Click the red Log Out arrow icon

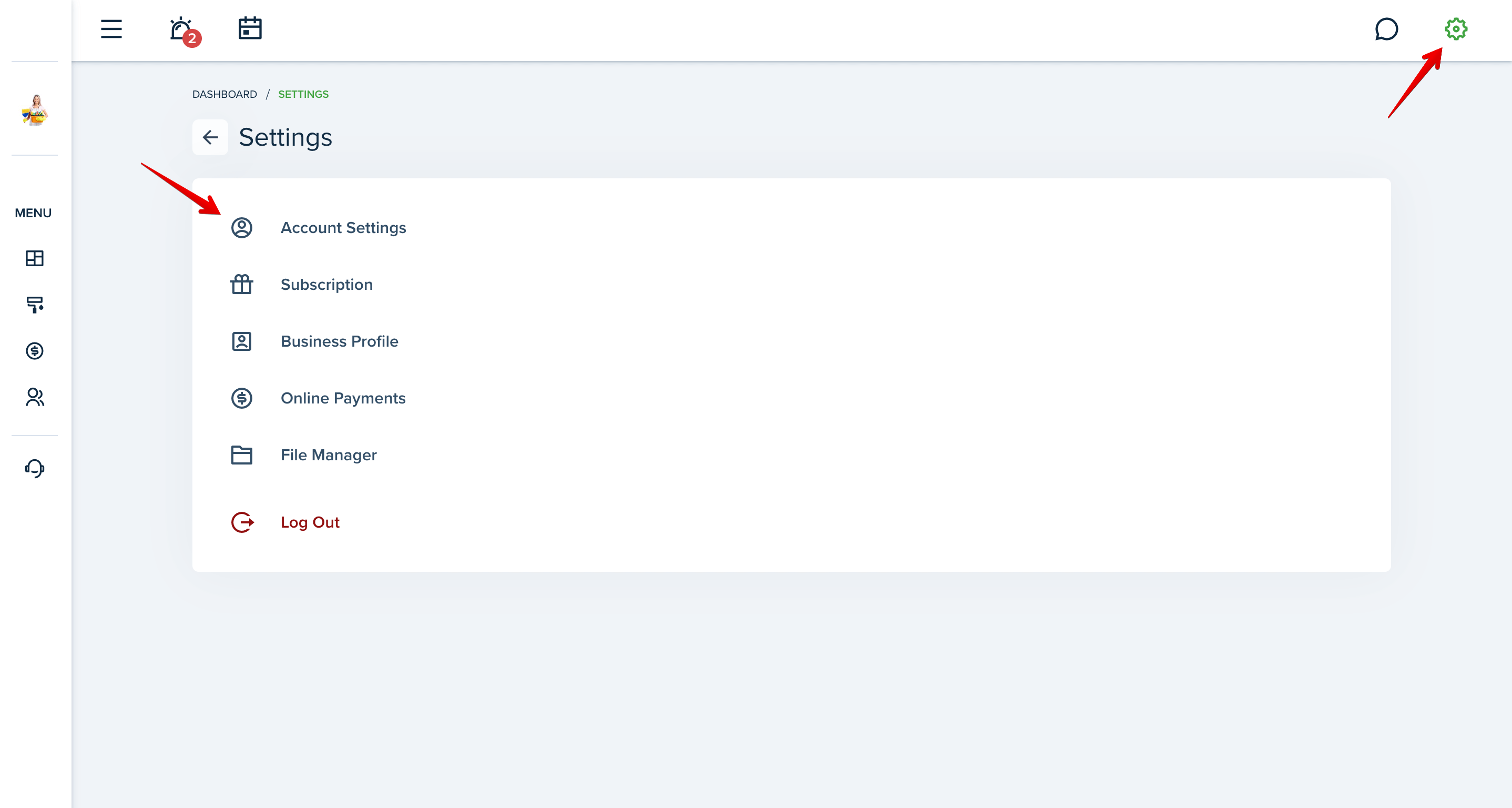click(242, 522)
